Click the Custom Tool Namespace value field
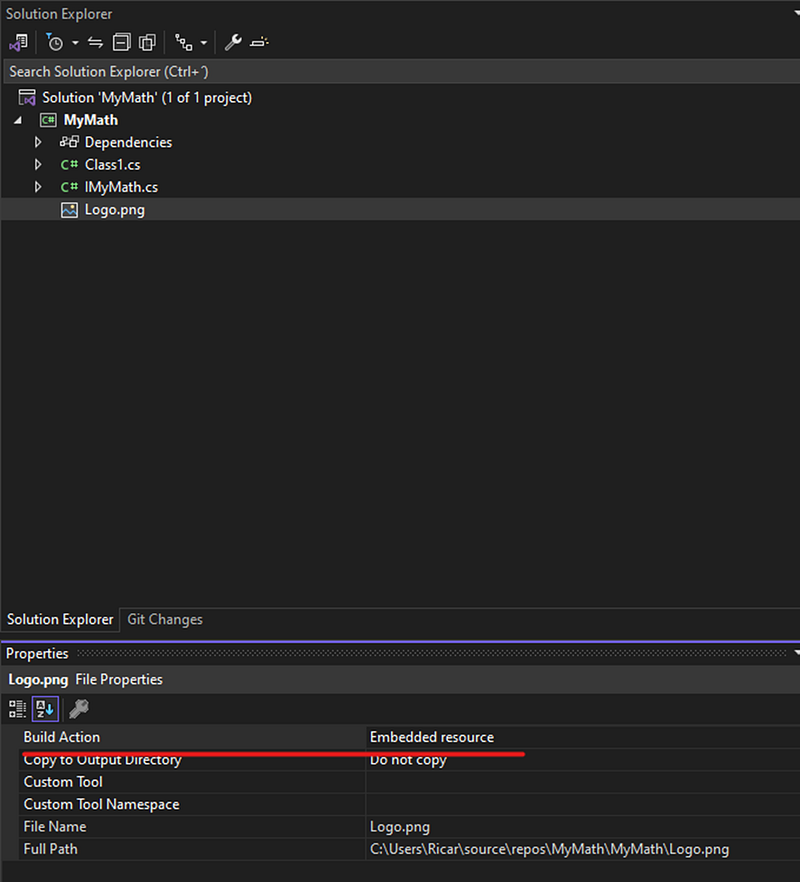 [583, 804]
